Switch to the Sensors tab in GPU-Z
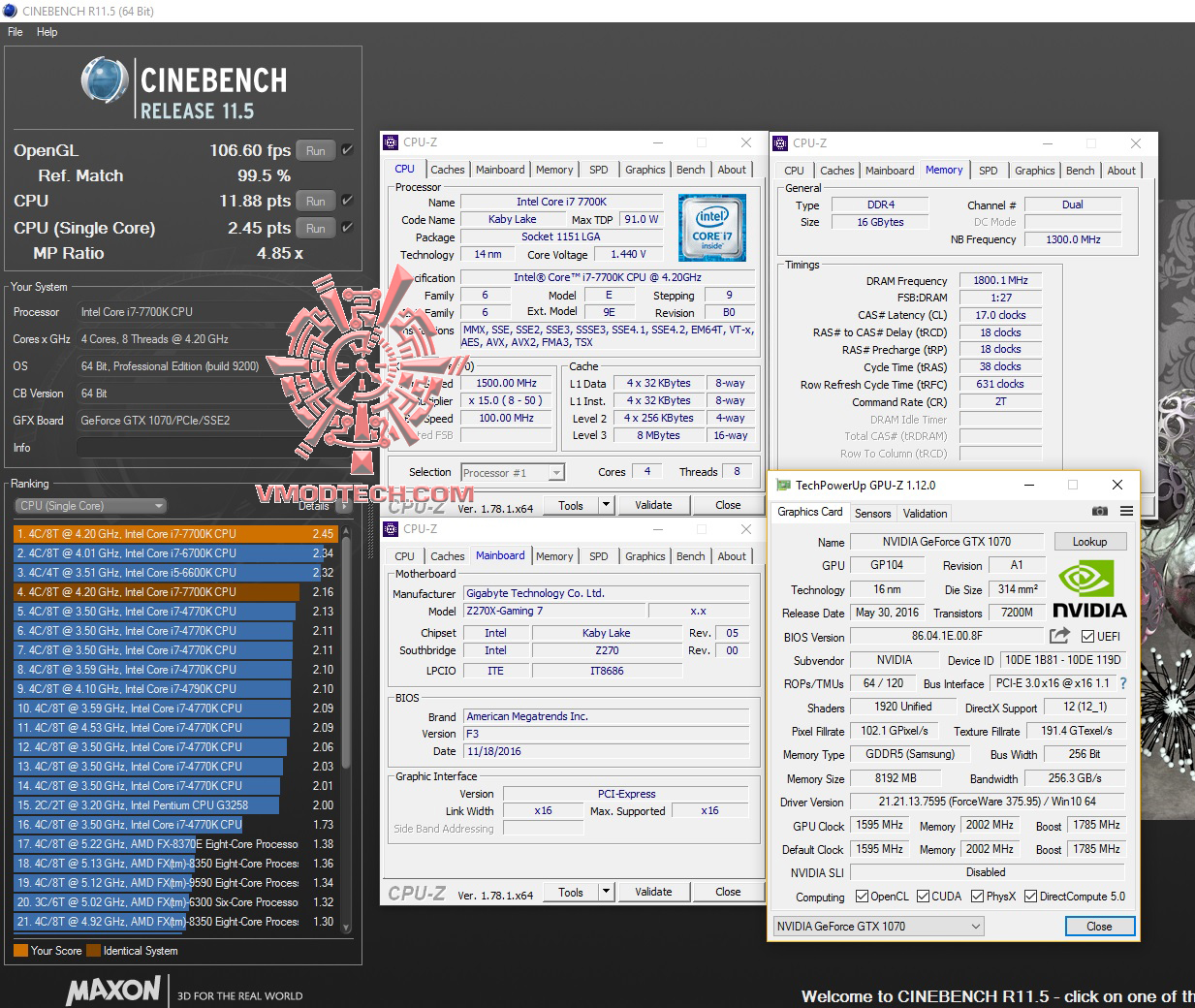This screenshot has height=1008, width=1195. coord(872,513)
